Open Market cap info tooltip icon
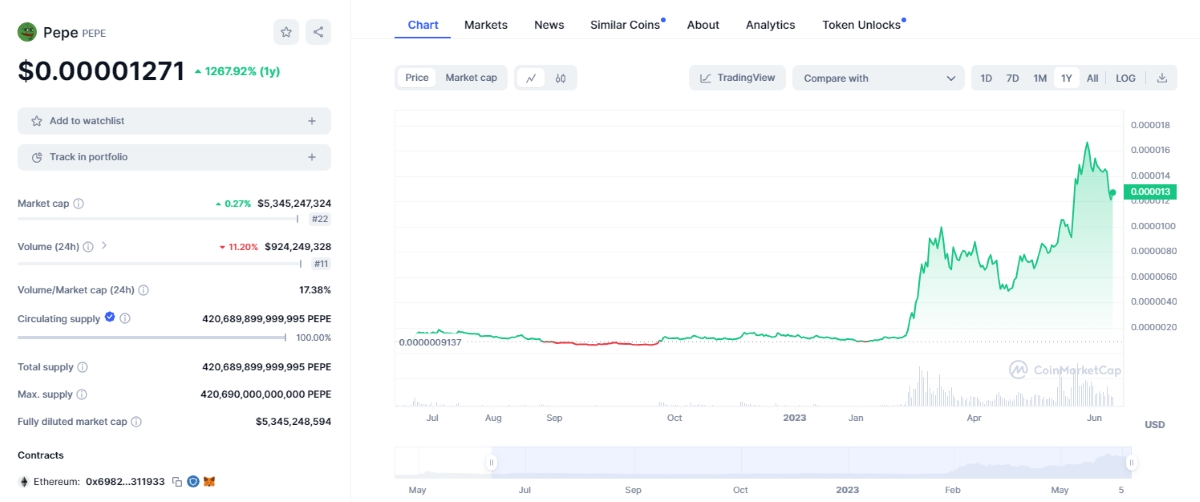 tap(79, 204)
